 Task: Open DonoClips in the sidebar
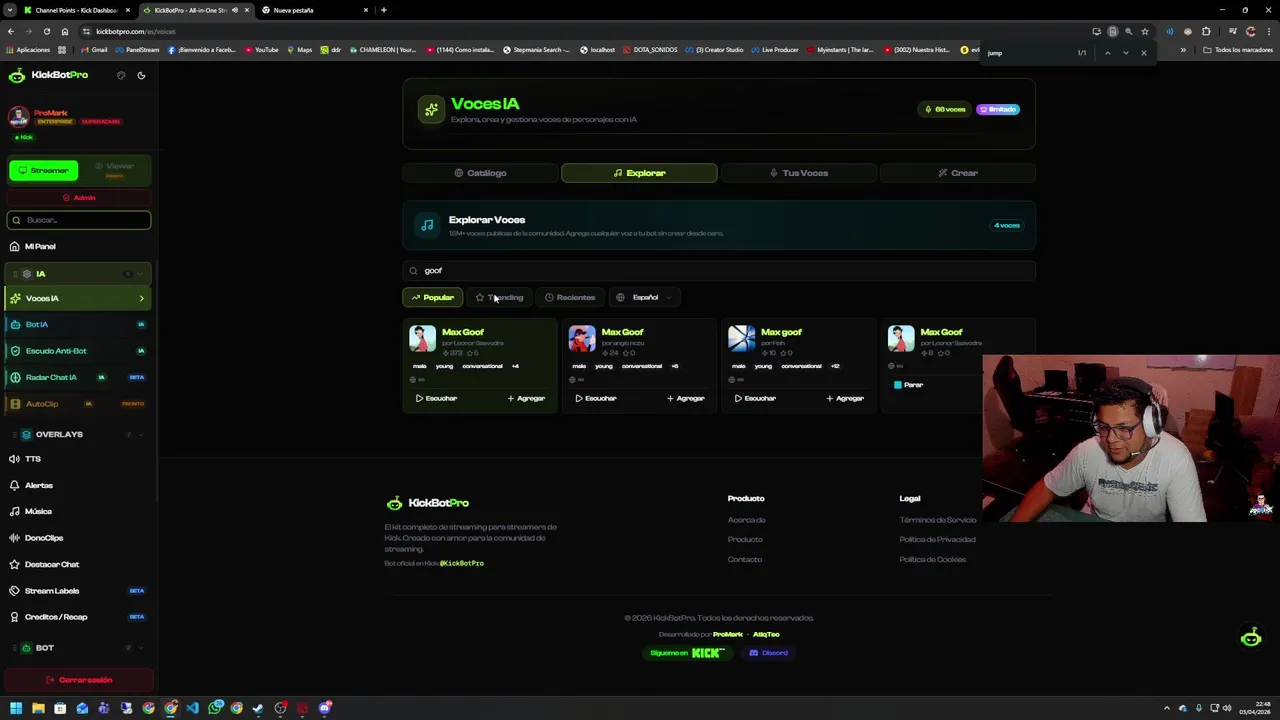pos(79,538)
